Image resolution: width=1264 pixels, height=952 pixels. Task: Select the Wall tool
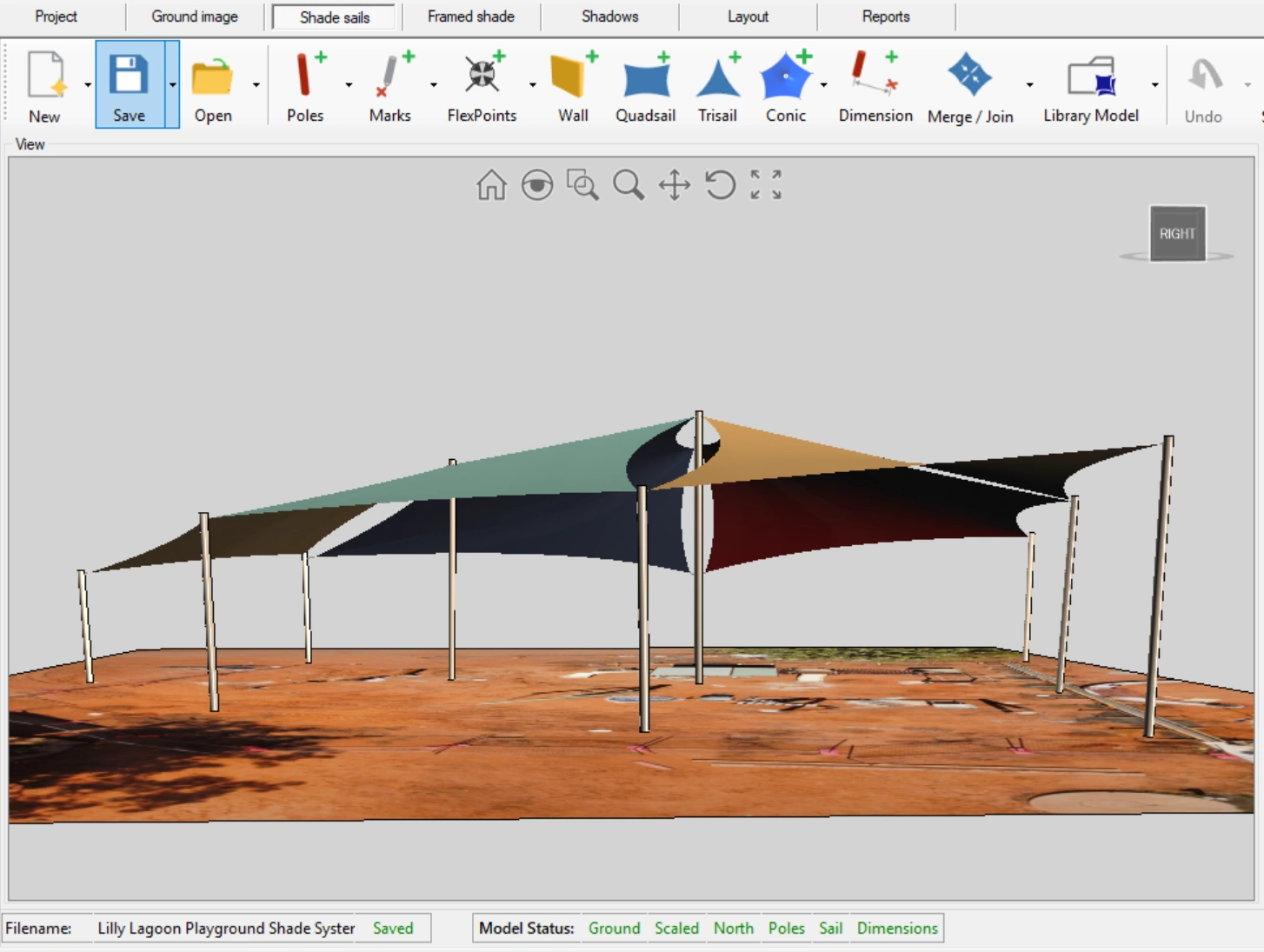[572, 83]
